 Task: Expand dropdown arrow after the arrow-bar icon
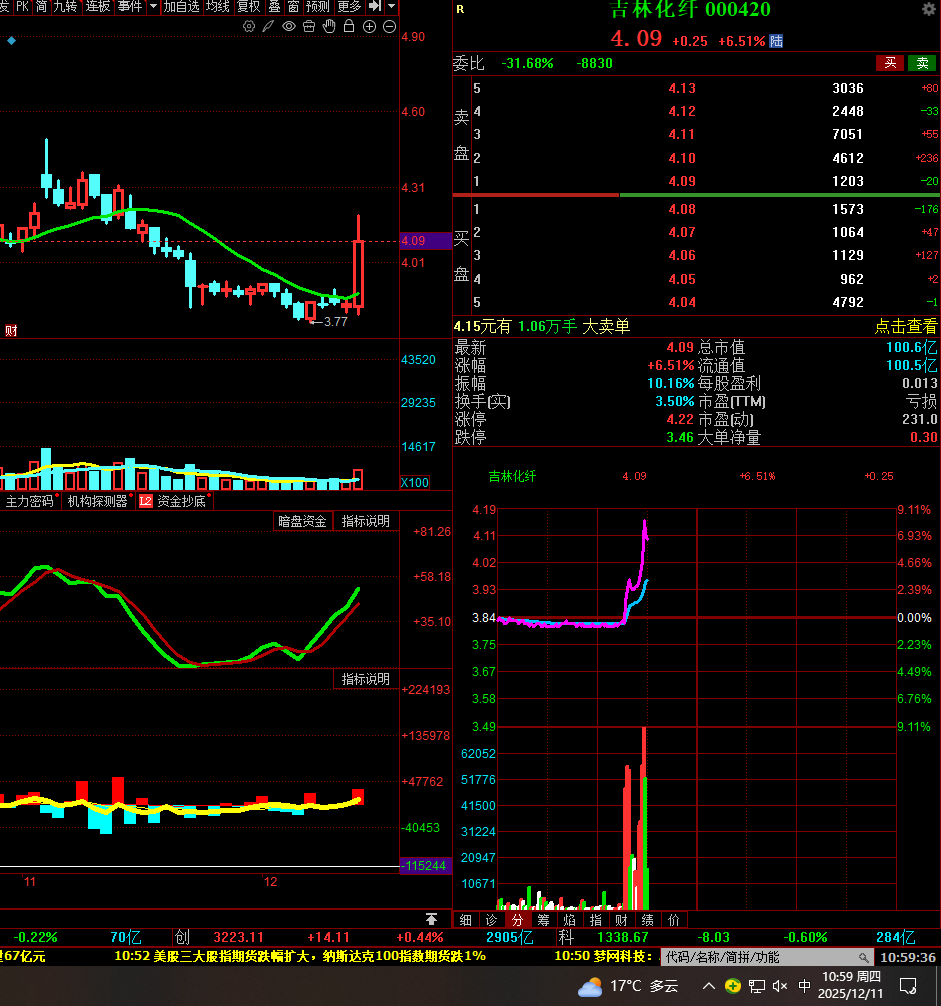(391, 6)
